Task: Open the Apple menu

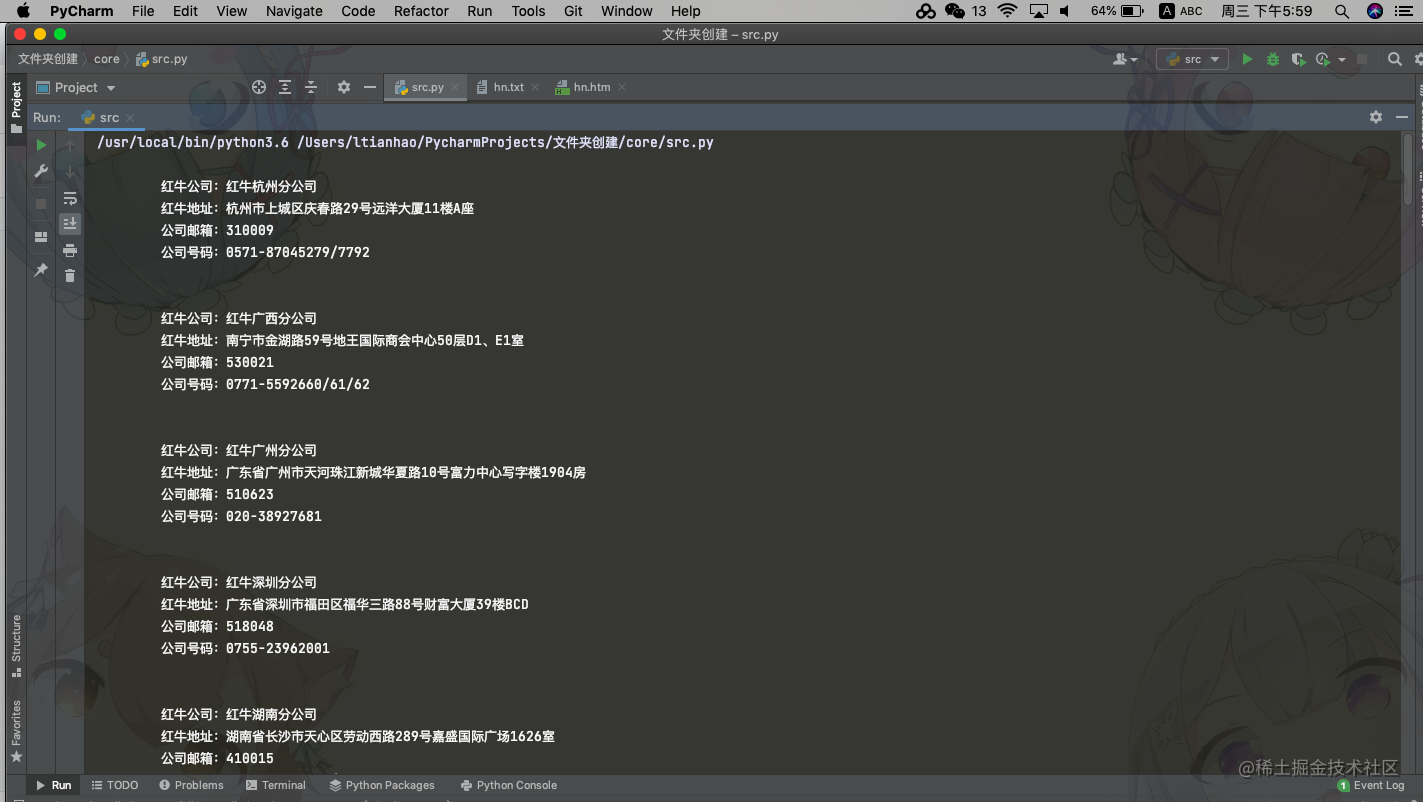Action: 23,11
